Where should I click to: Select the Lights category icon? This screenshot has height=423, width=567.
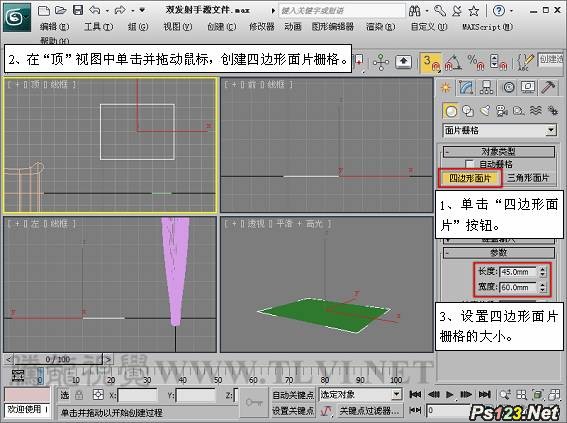tap(485, 110)
